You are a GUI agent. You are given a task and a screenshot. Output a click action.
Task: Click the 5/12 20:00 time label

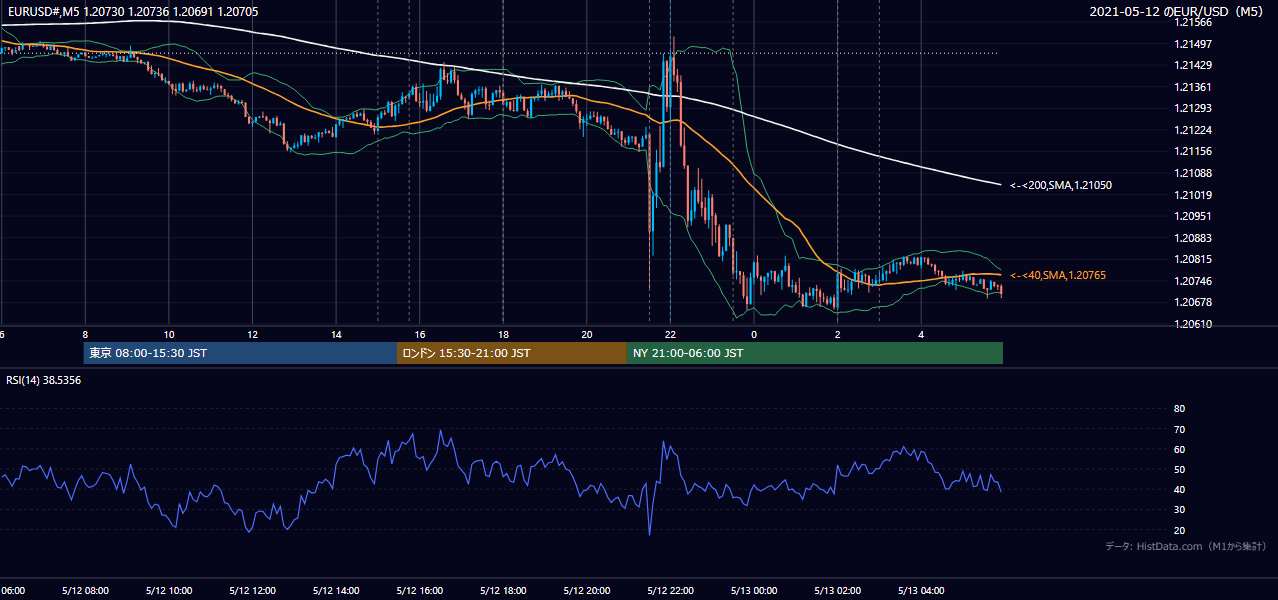(588, 590)
